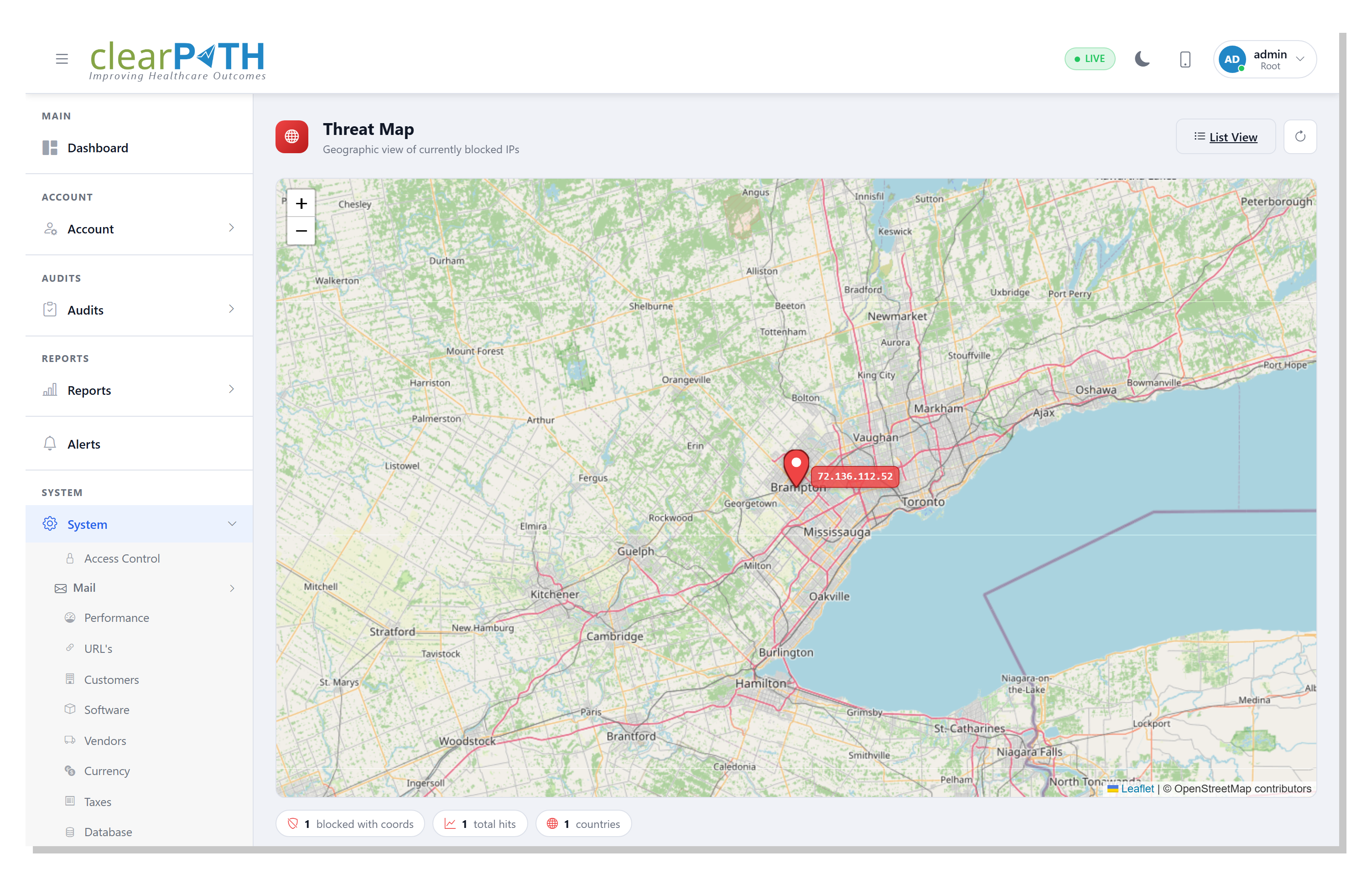Click the total hits stat chip
Viewport: 1372px width, 879px height.
[479, 824]
